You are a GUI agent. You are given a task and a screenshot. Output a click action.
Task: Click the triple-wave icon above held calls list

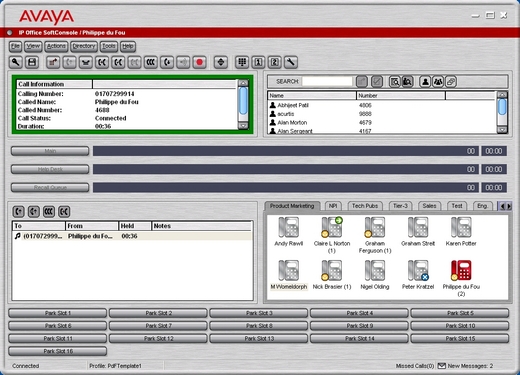point(49,211)
